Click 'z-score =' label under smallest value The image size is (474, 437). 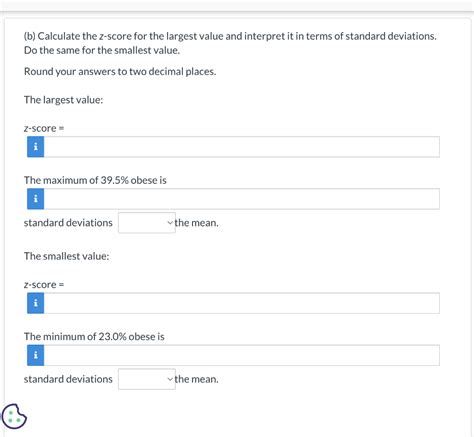point(44,285)
